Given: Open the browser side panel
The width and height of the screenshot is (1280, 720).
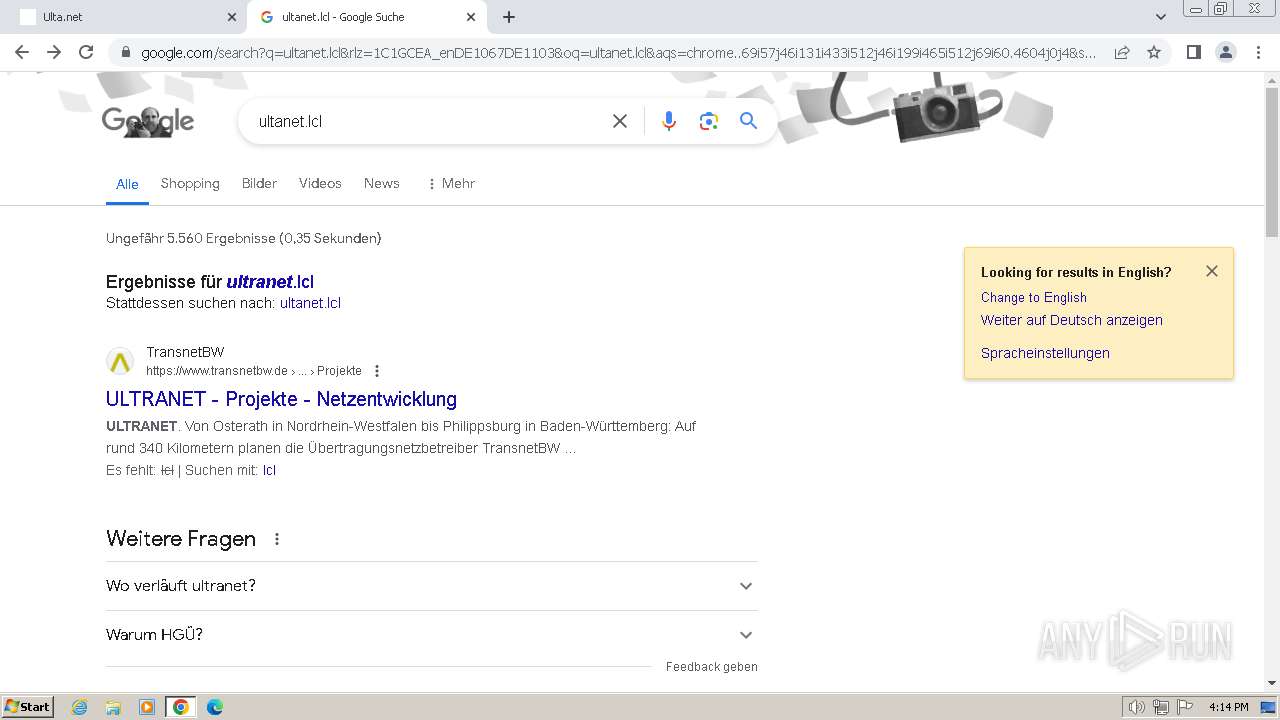Looking at the screenshot, I should pyautogui.click(x=1193, y=52).
